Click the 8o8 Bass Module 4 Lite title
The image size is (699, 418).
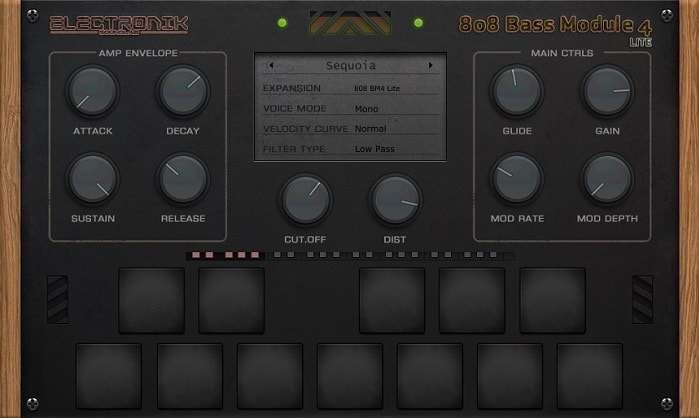(555, 30)
